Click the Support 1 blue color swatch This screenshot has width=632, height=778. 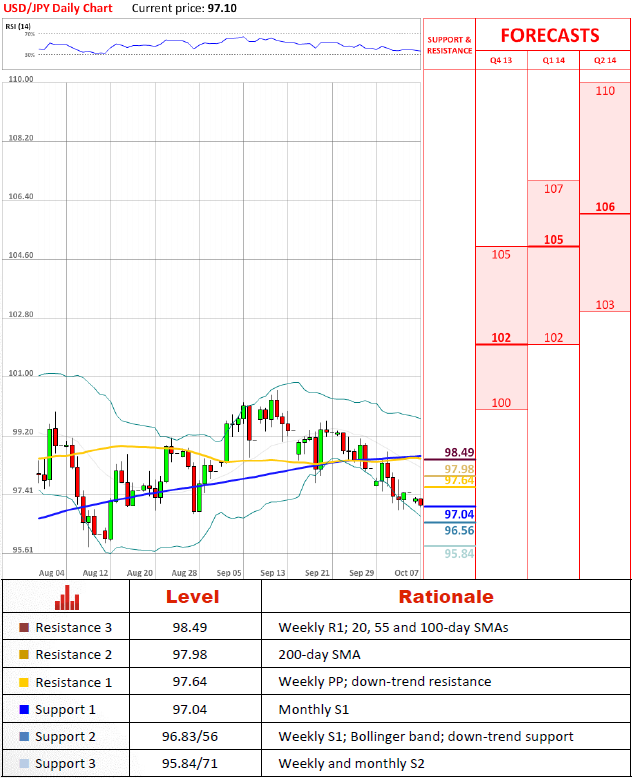coord(24,710)
